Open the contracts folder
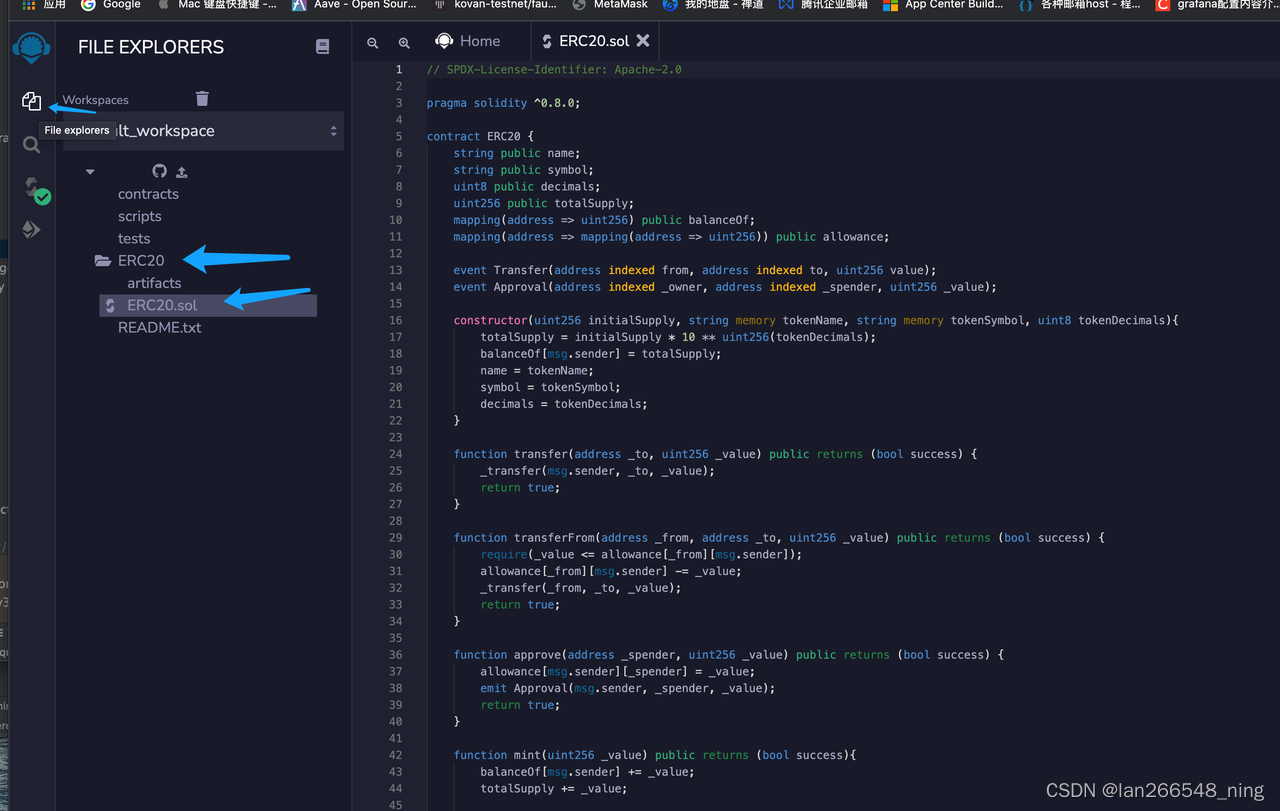Viewport: 1280px width, 811px height. [x=148, y=194]
